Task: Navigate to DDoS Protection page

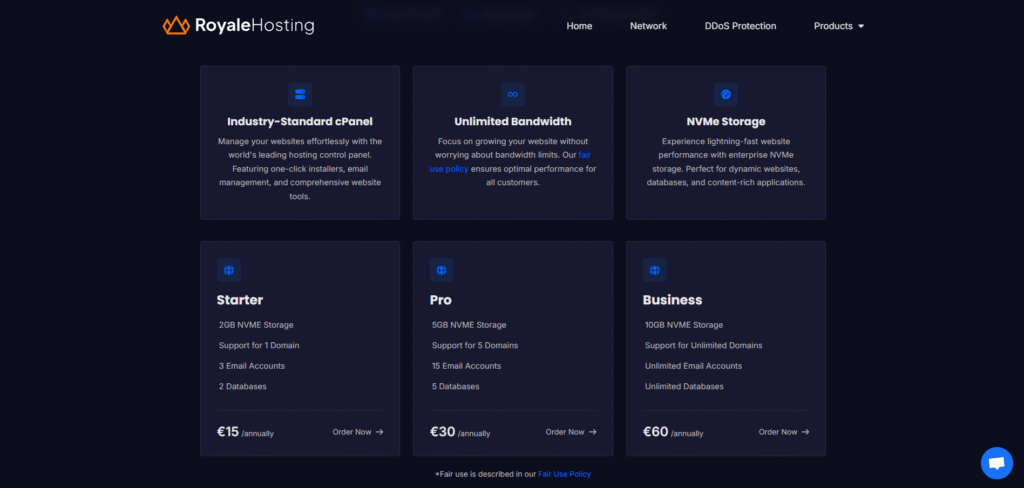Action: click(x=740, y=26)
